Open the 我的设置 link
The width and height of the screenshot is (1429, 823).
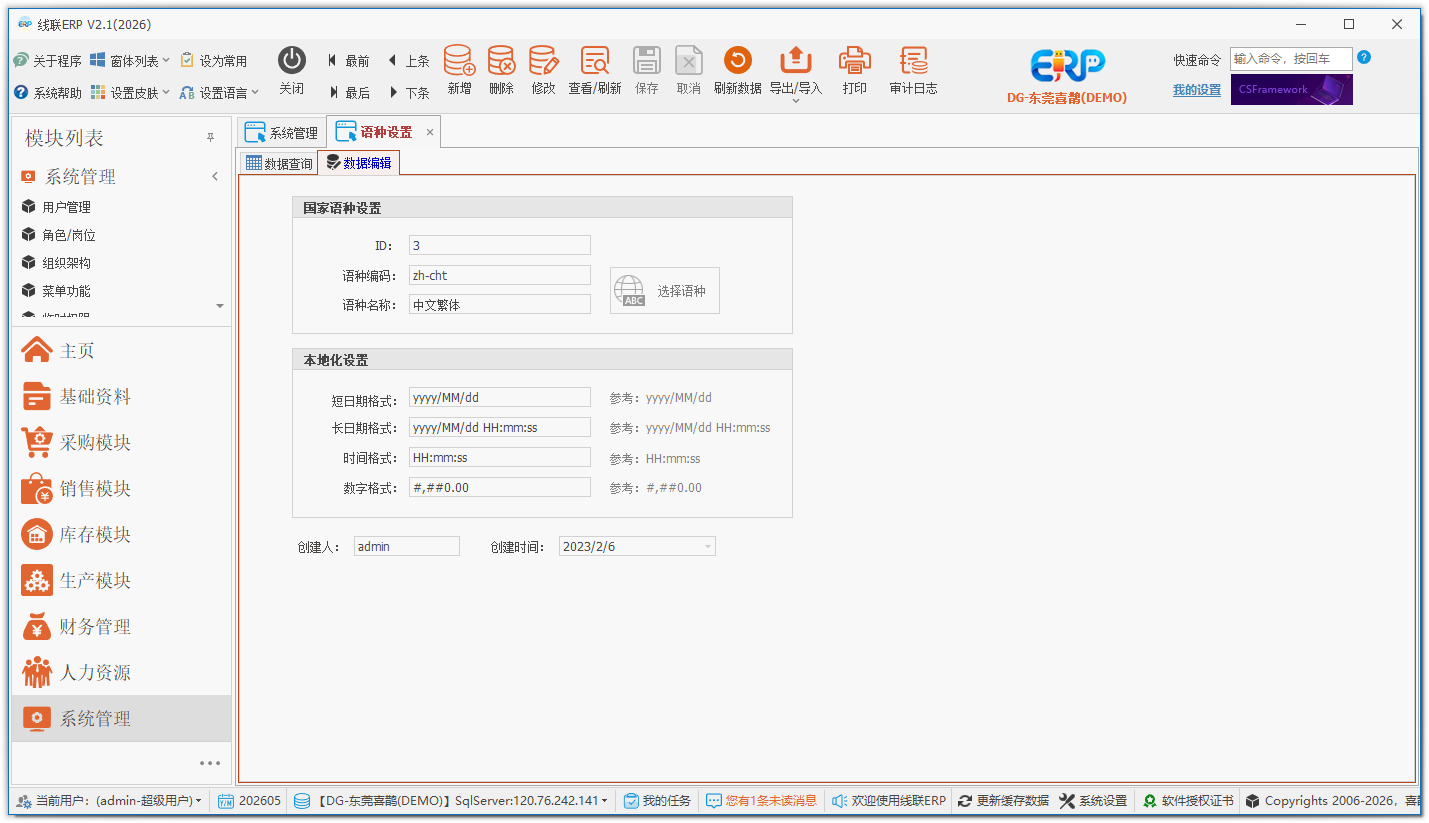(x=1197, y=90)
